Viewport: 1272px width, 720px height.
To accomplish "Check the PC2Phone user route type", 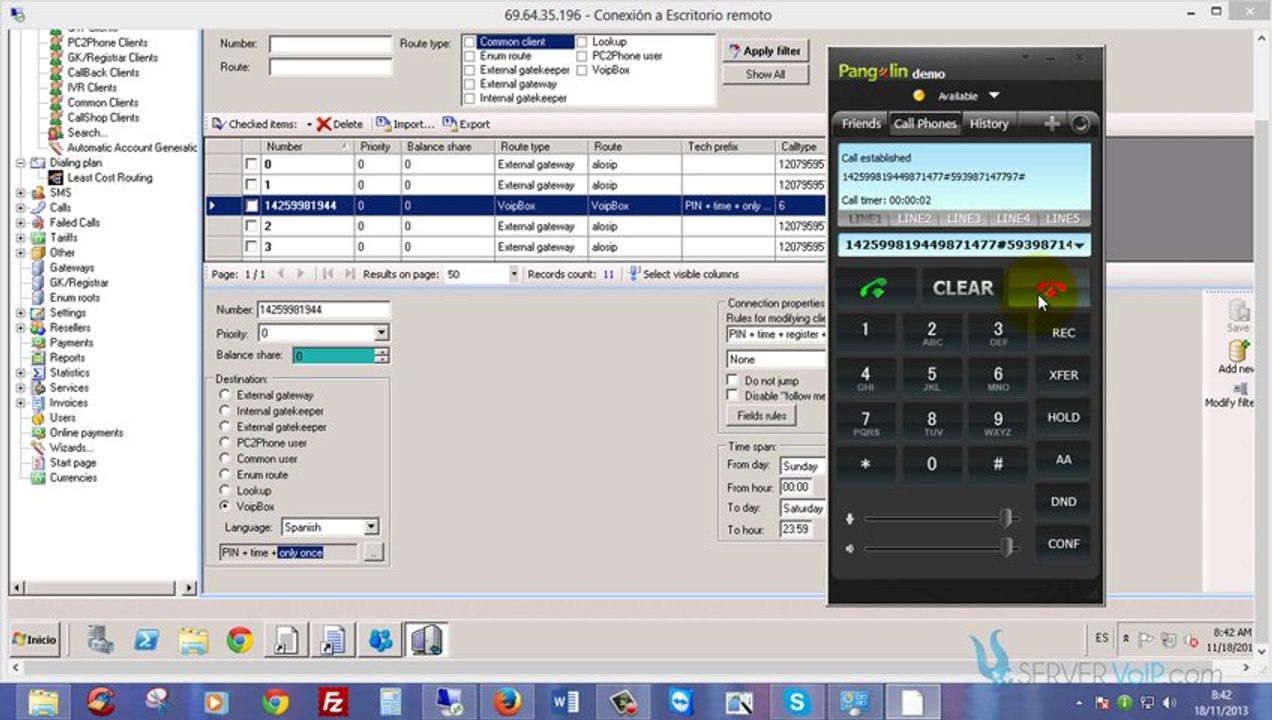I will tap(582, 56).
